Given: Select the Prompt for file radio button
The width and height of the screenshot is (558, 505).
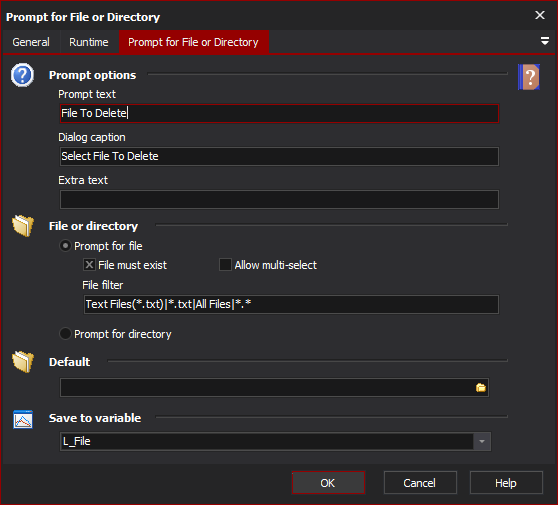Looking at the screenshot, I should (x=65, y=246).
